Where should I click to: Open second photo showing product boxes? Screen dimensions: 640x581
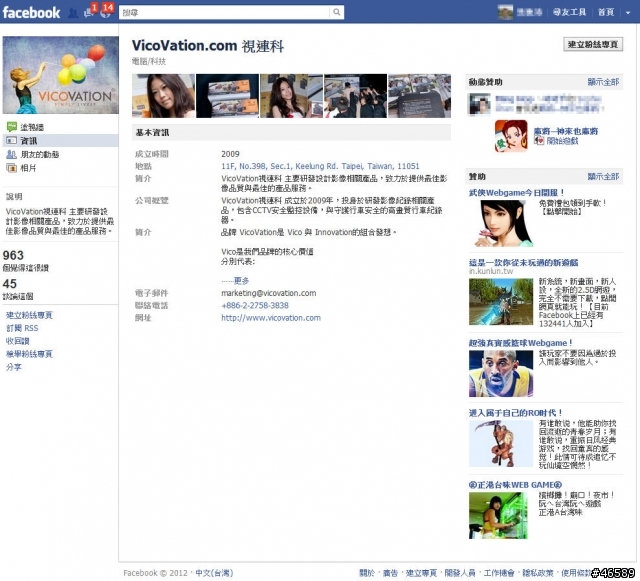click(x=227, y=96)
